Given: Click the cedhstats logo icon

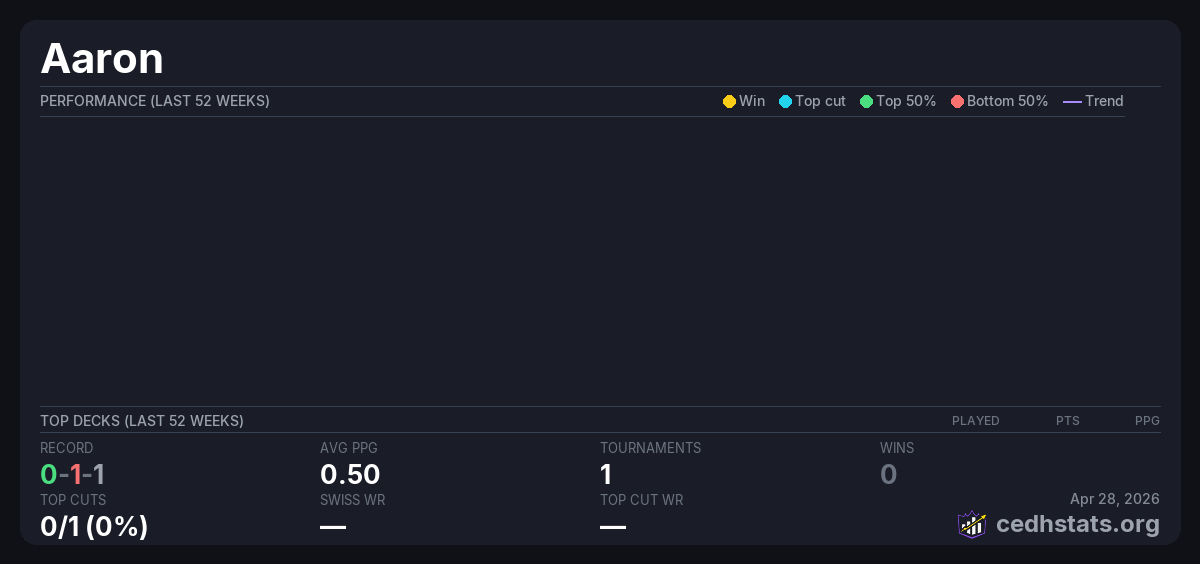Looking at the screenshot, I should pyautogui.click(x=971, y=524).
